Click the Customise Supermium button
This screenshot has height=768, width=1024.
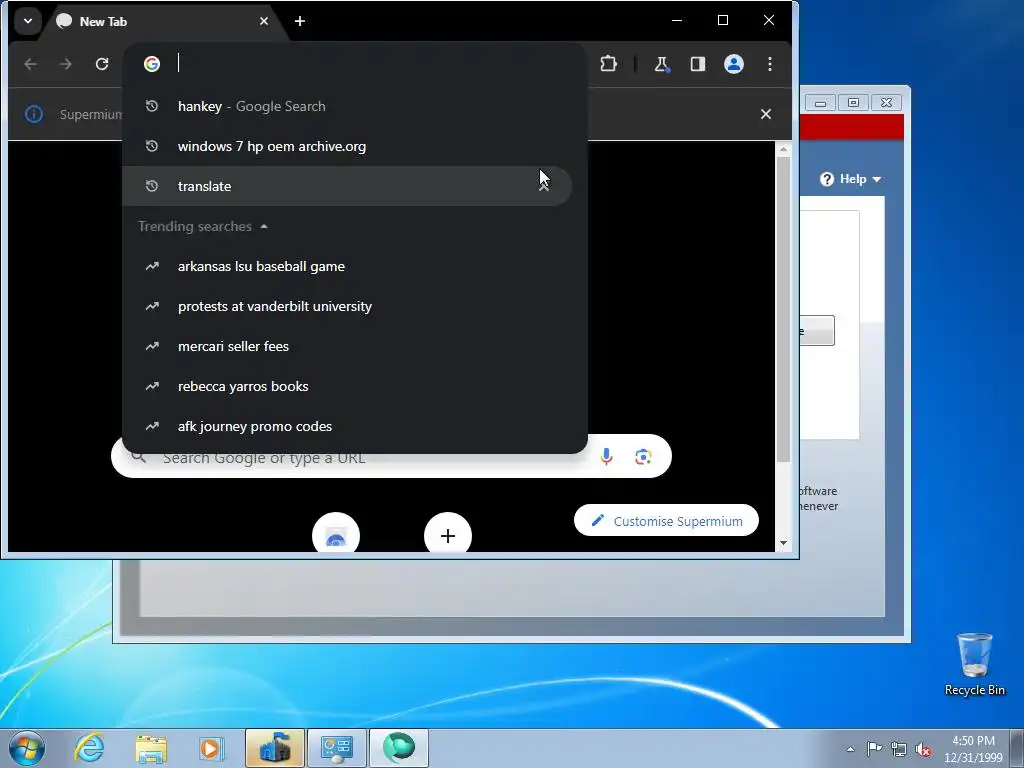point(666,521)
